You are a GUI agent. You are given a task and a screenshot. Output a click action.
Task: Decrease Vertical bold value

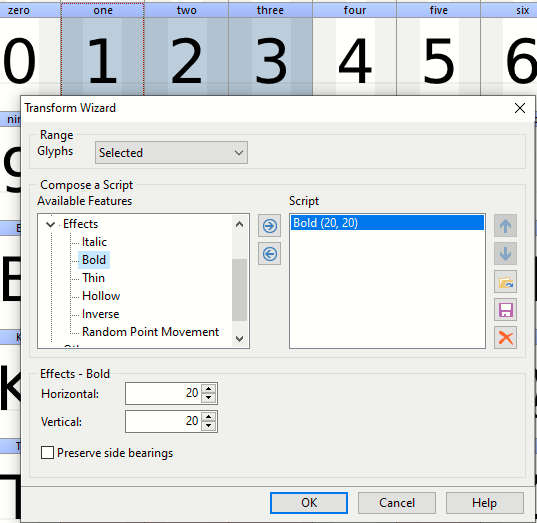point(209,426)
